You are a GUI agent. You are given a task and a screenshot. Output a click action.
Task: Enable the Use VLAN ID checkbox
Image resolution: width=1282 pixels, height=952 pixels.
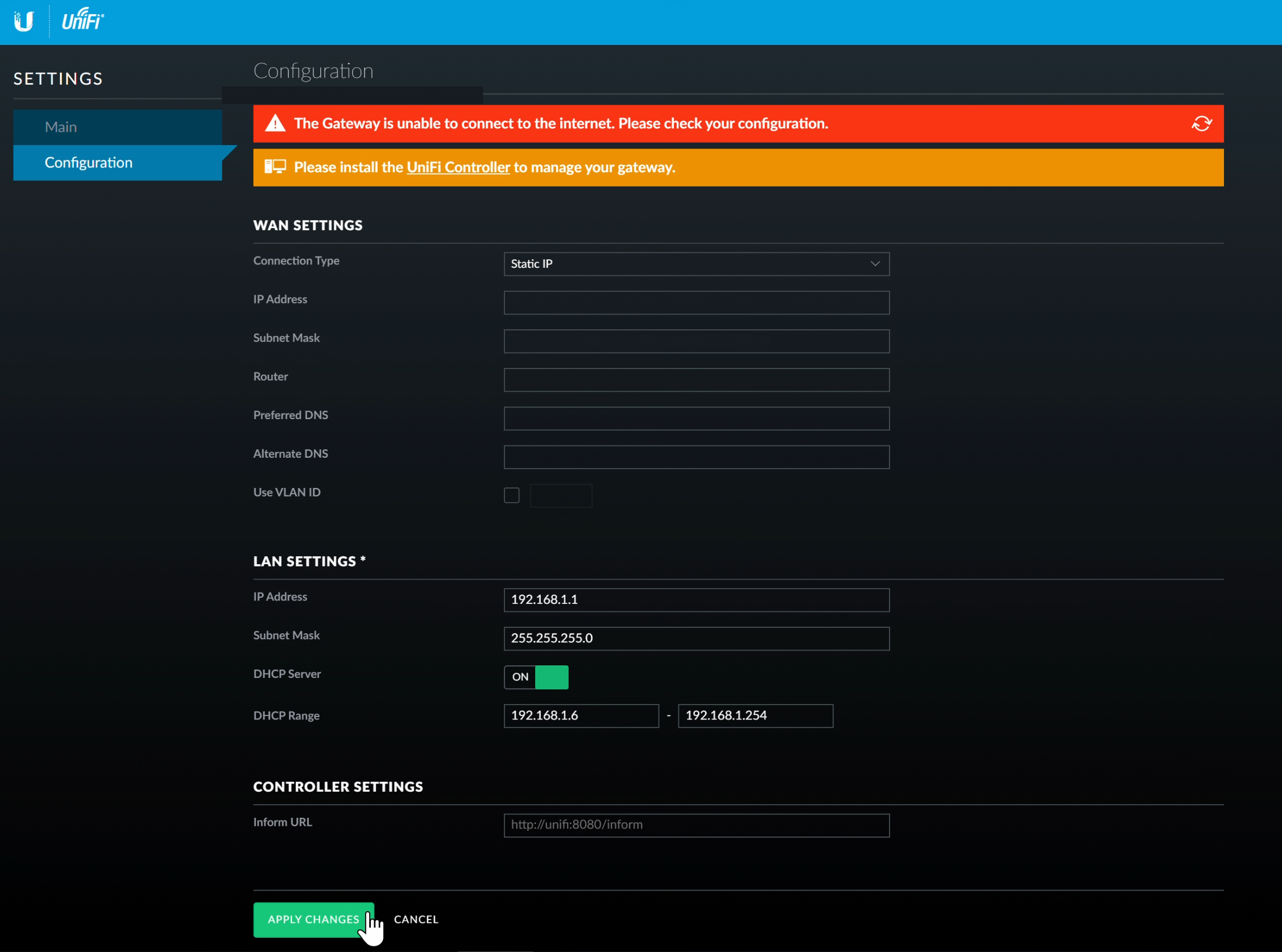click(511, 495)
